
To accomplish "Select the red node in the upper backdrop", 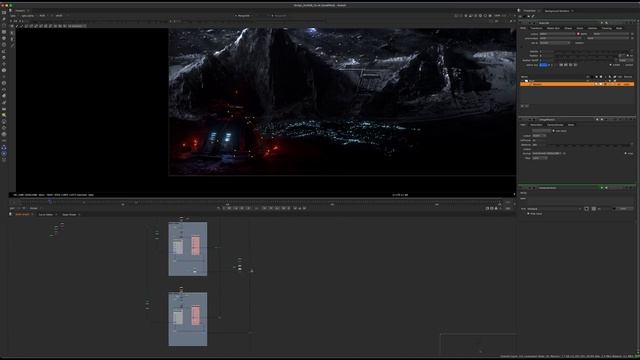I will 196,245.
